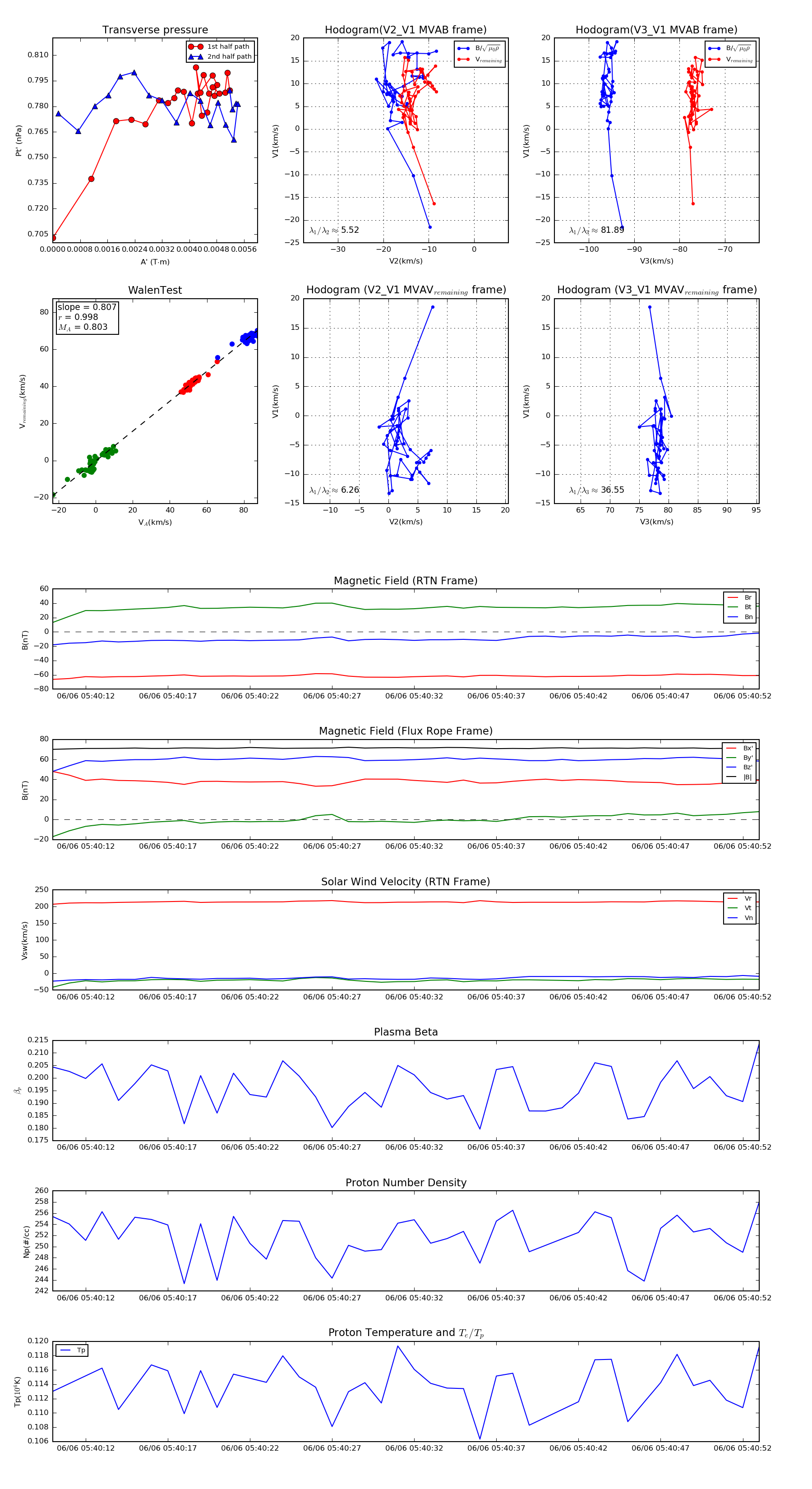The height and width of the screenshot is (1489, 812).
Task: Click the 'Solar Wind Velocity (RTN Frame)' title
Action: [406, 882]
